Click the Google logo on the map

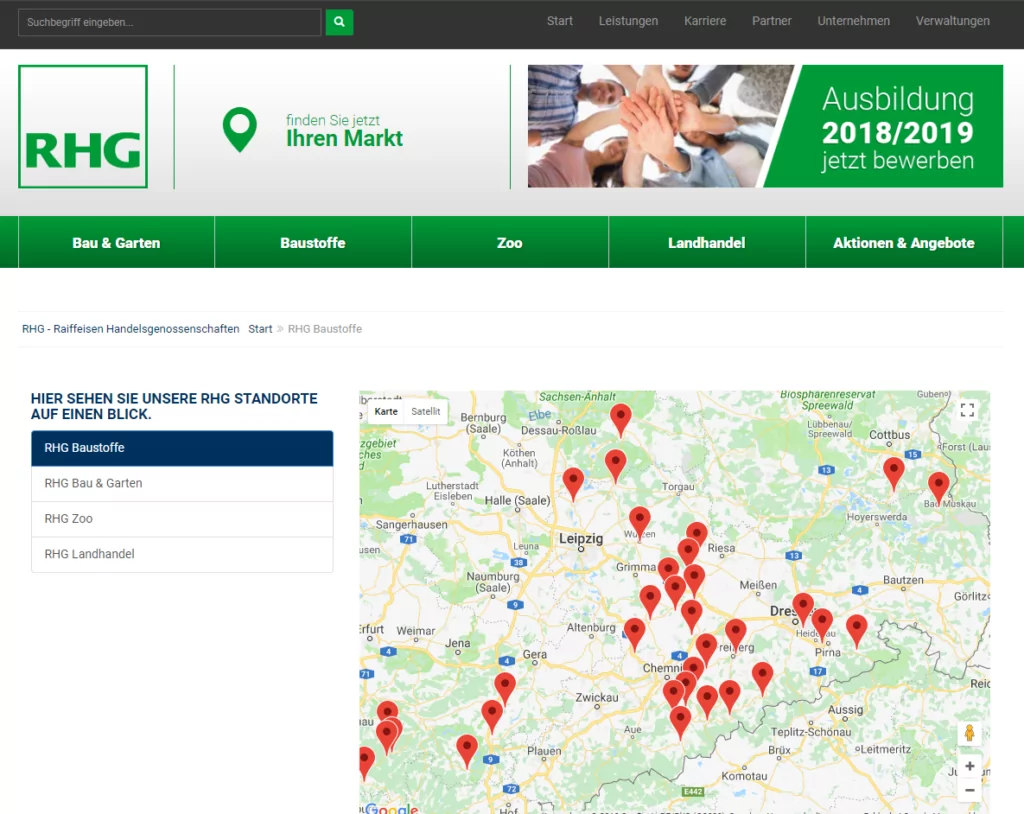click(x=391, y=808)
